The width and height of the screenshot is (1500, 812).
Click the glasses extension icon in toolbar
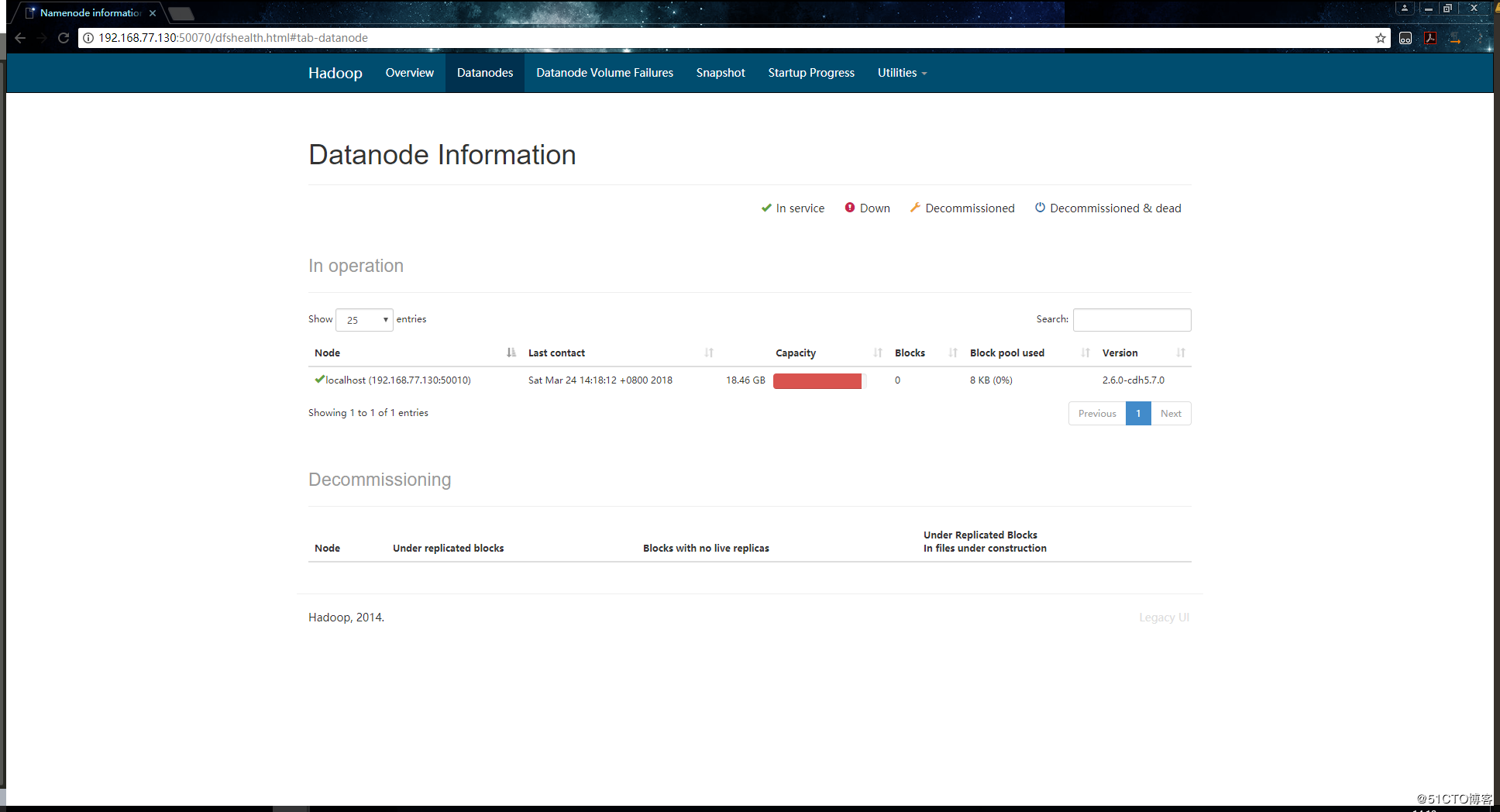tap(1405, 38)
